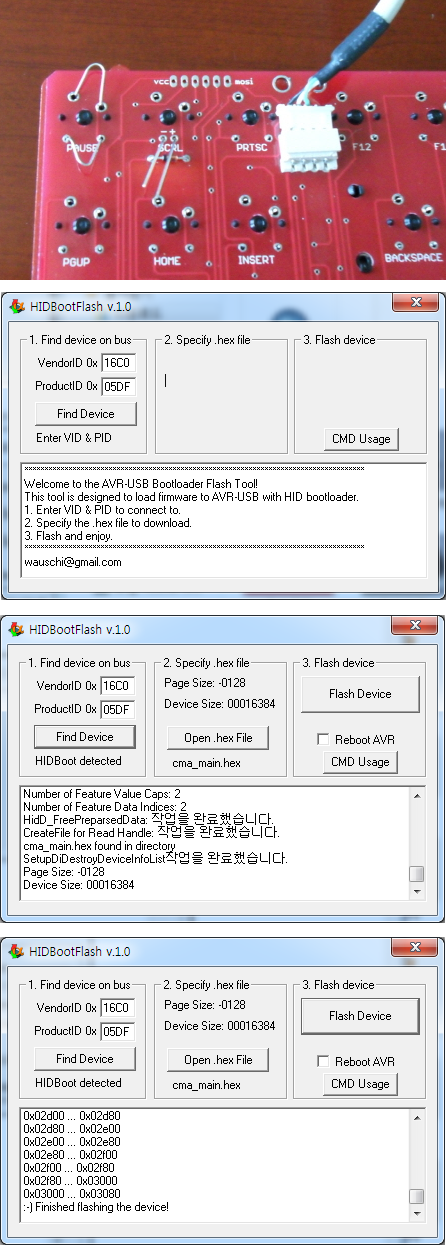The width and height of the screenshot is (446, 1246).
Task: Click HIDBootFlash title icon in welcome-message window
Action: [17, 307]
